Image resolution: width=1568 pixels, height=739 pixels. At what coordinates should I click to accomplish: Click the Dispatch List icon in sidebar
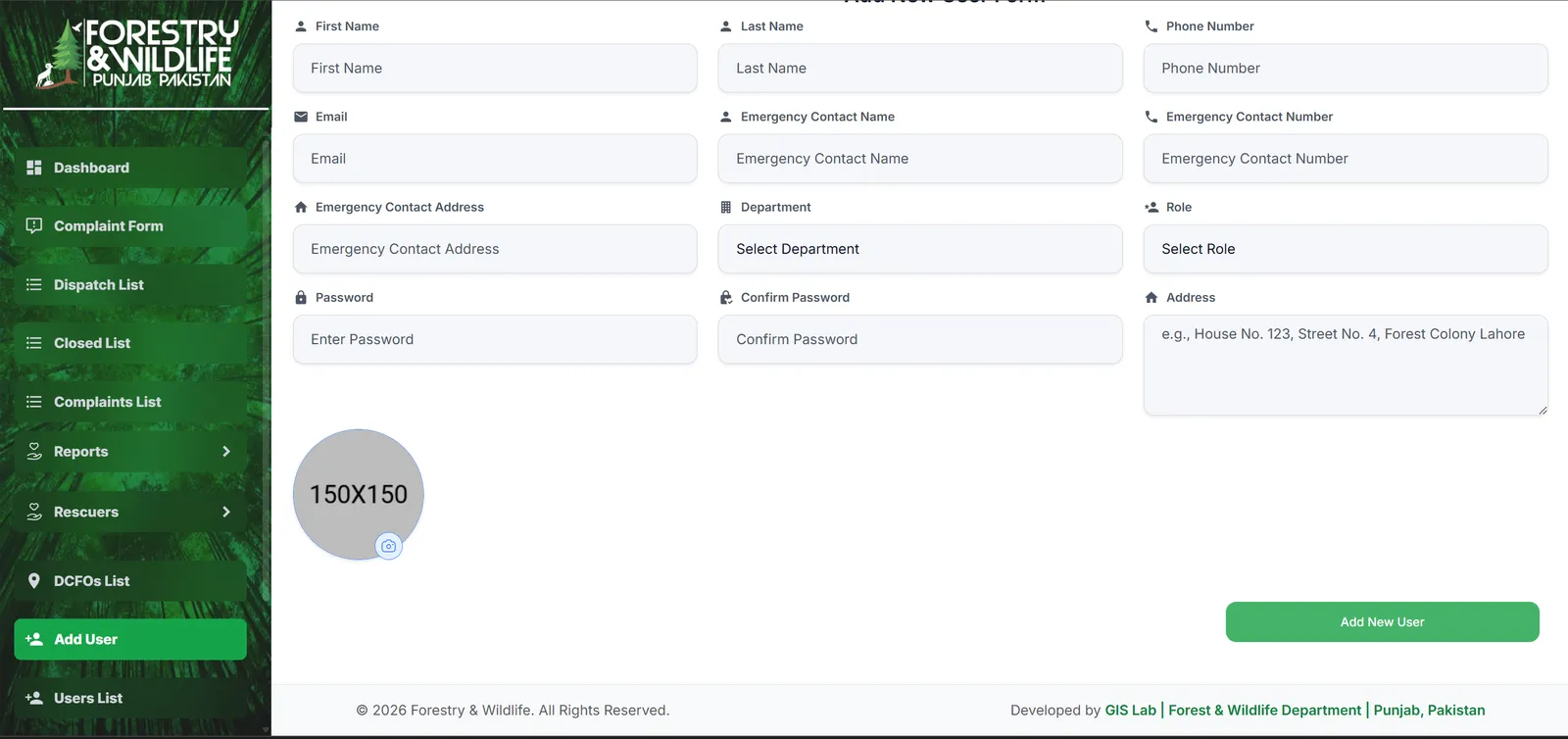coord(34,284)
